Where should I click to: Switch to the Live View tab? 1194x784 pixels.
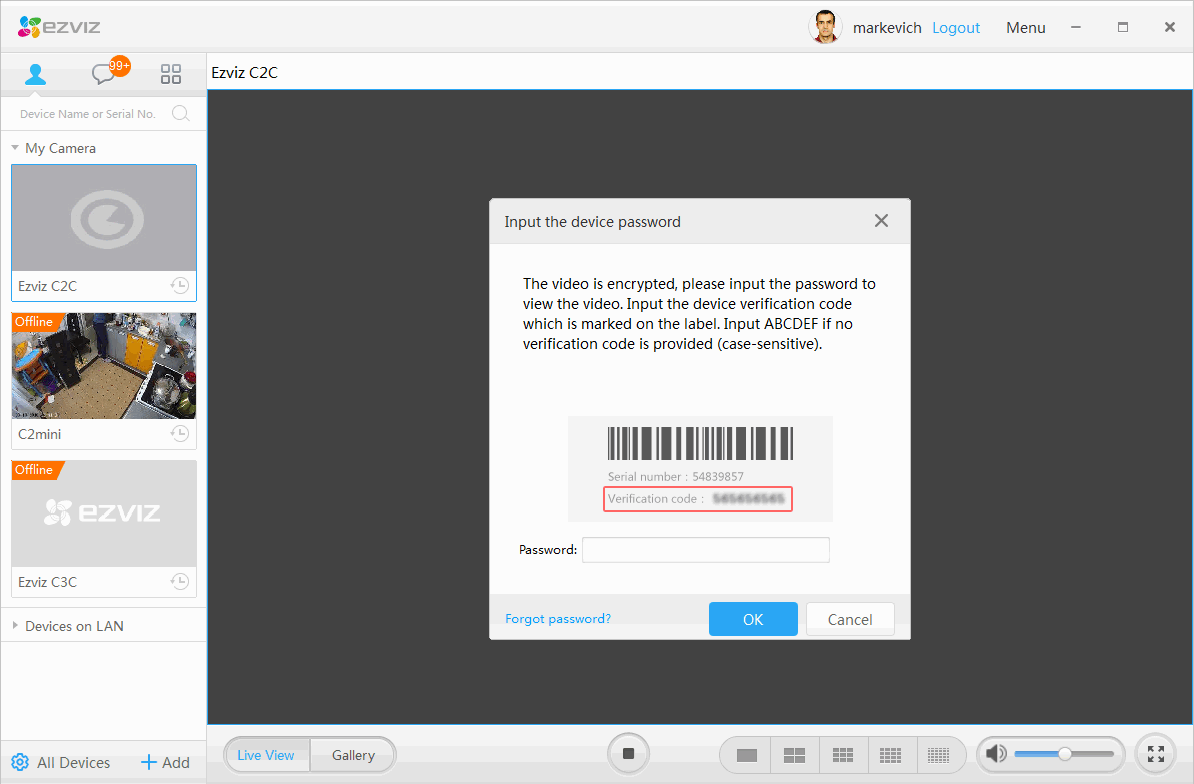266,755
